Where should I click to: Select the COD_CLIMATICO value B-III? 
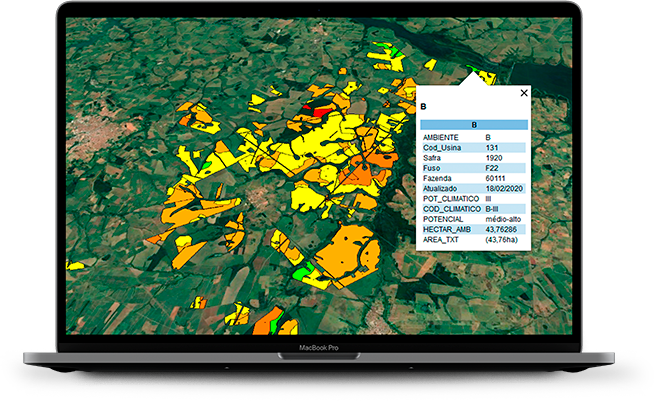492,209
